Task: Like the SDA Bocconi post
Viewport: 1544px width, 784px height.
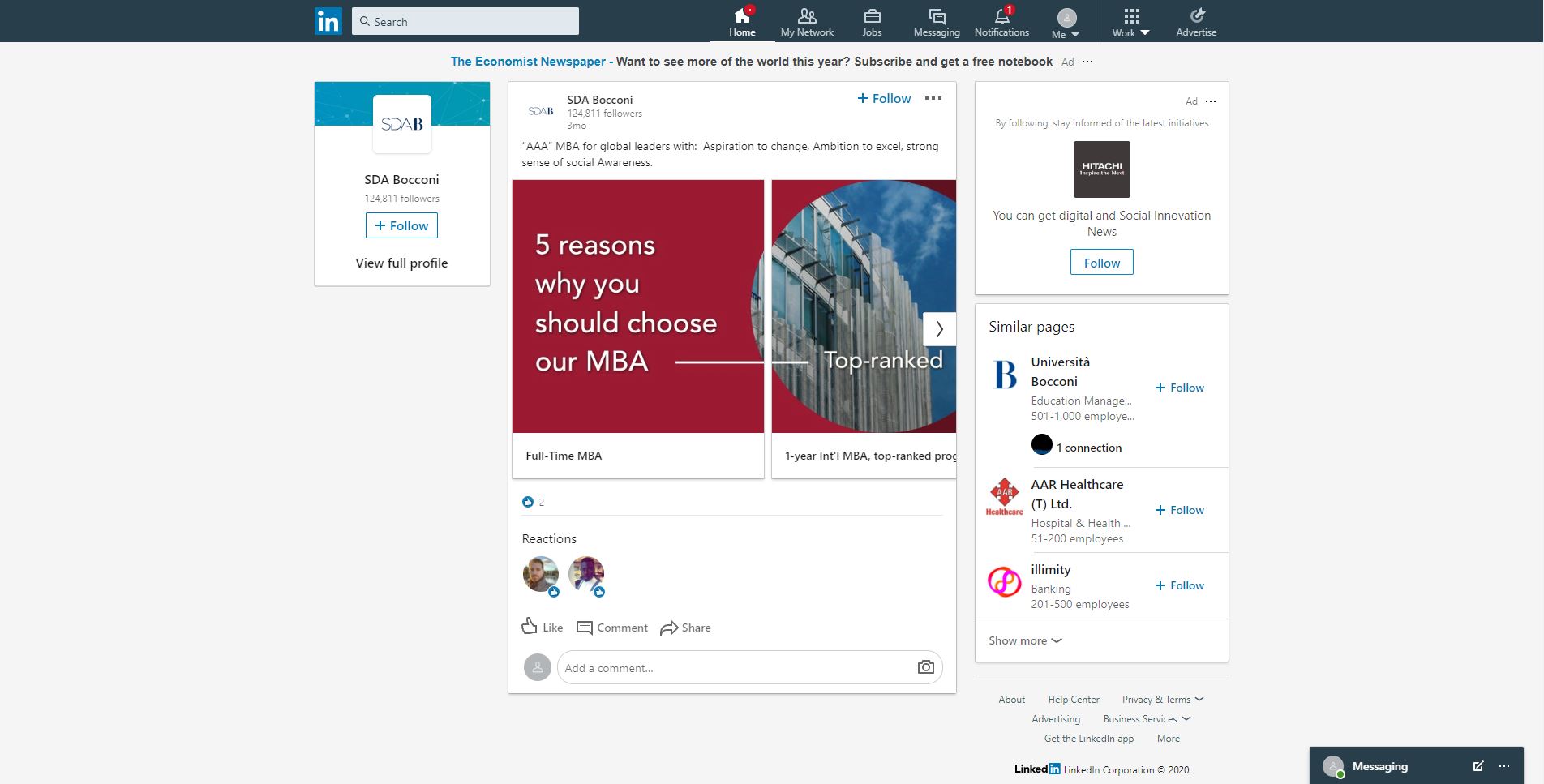Action: tap(543, 627)
